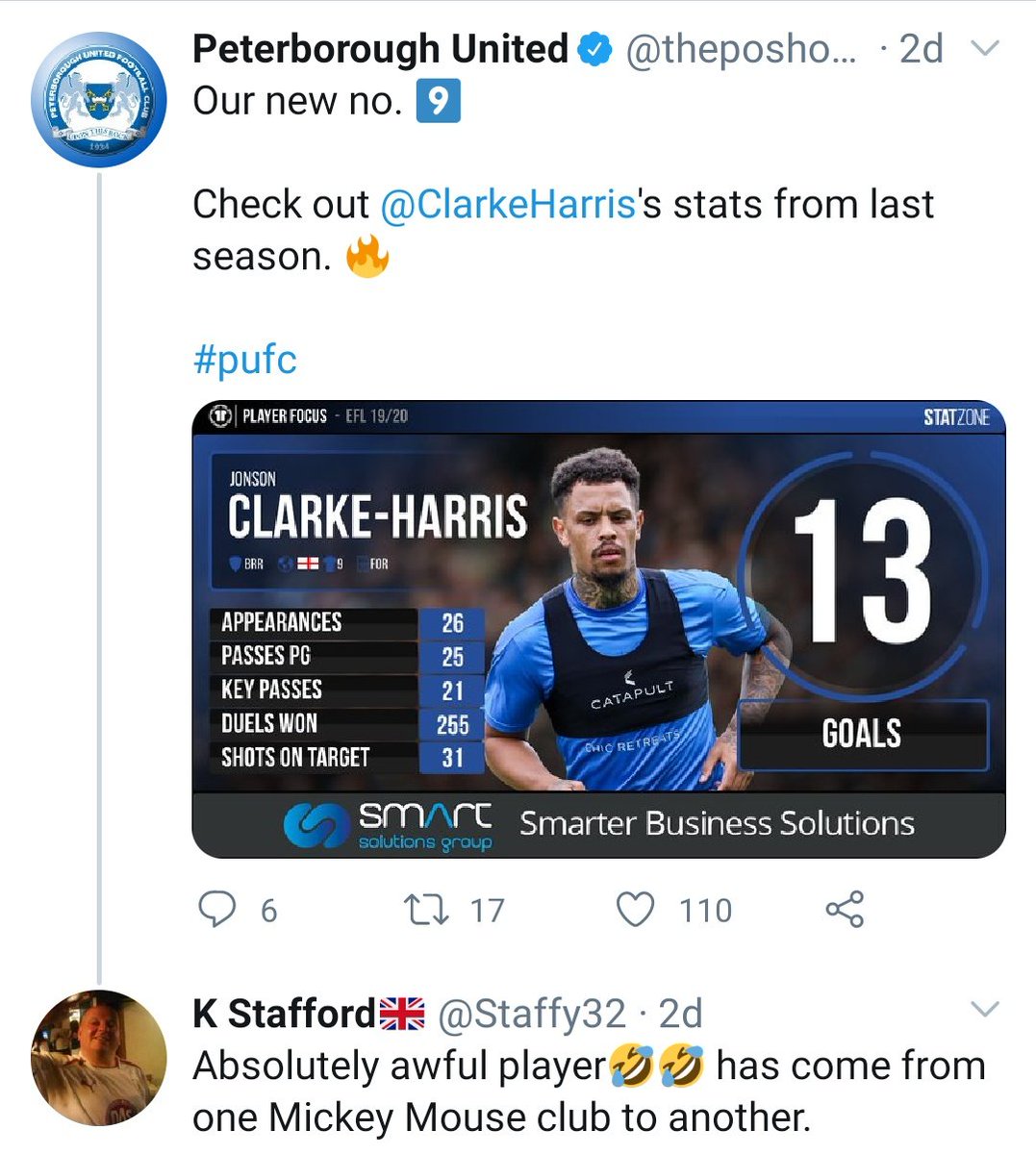Click the reply speech bubble icon
1036x1154 pixels.
click(216, 909)
